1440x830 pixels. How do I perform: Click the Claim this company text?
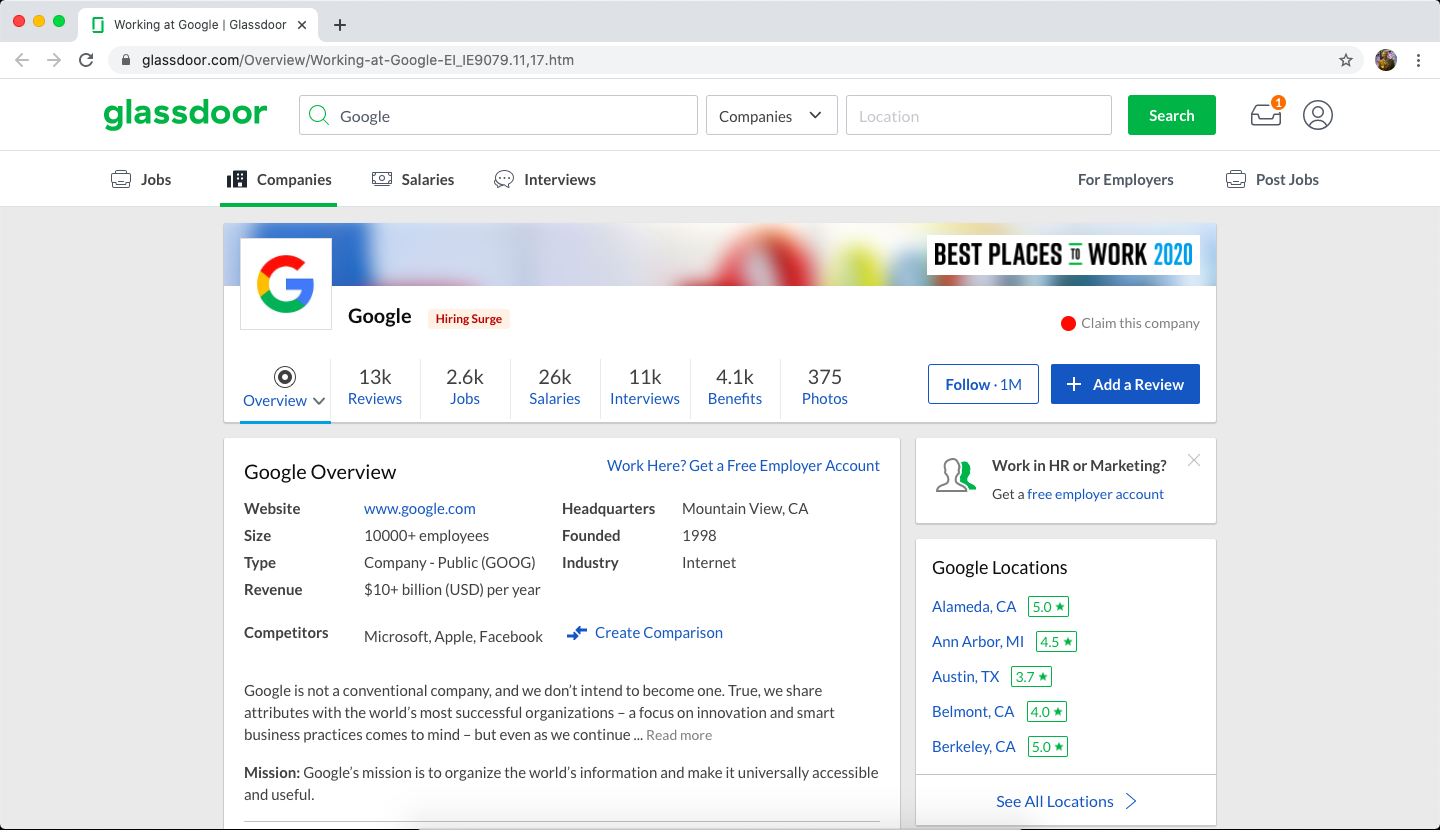pos(1140,323)
